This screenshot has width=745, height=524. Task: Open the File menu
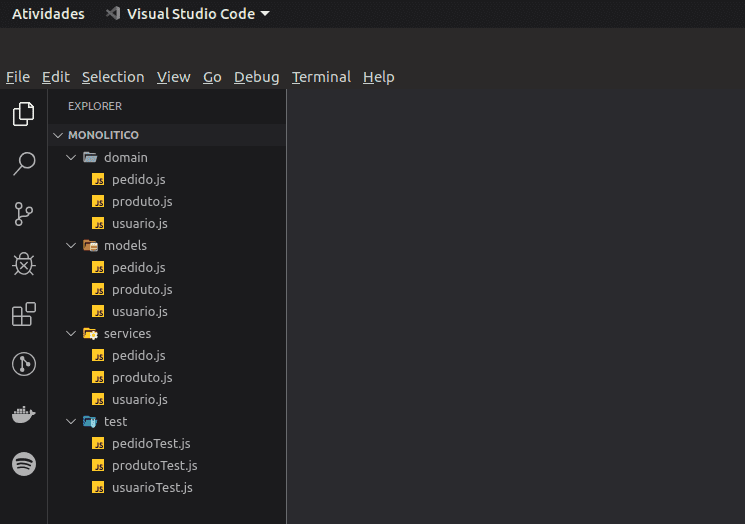tap(18, 77)
